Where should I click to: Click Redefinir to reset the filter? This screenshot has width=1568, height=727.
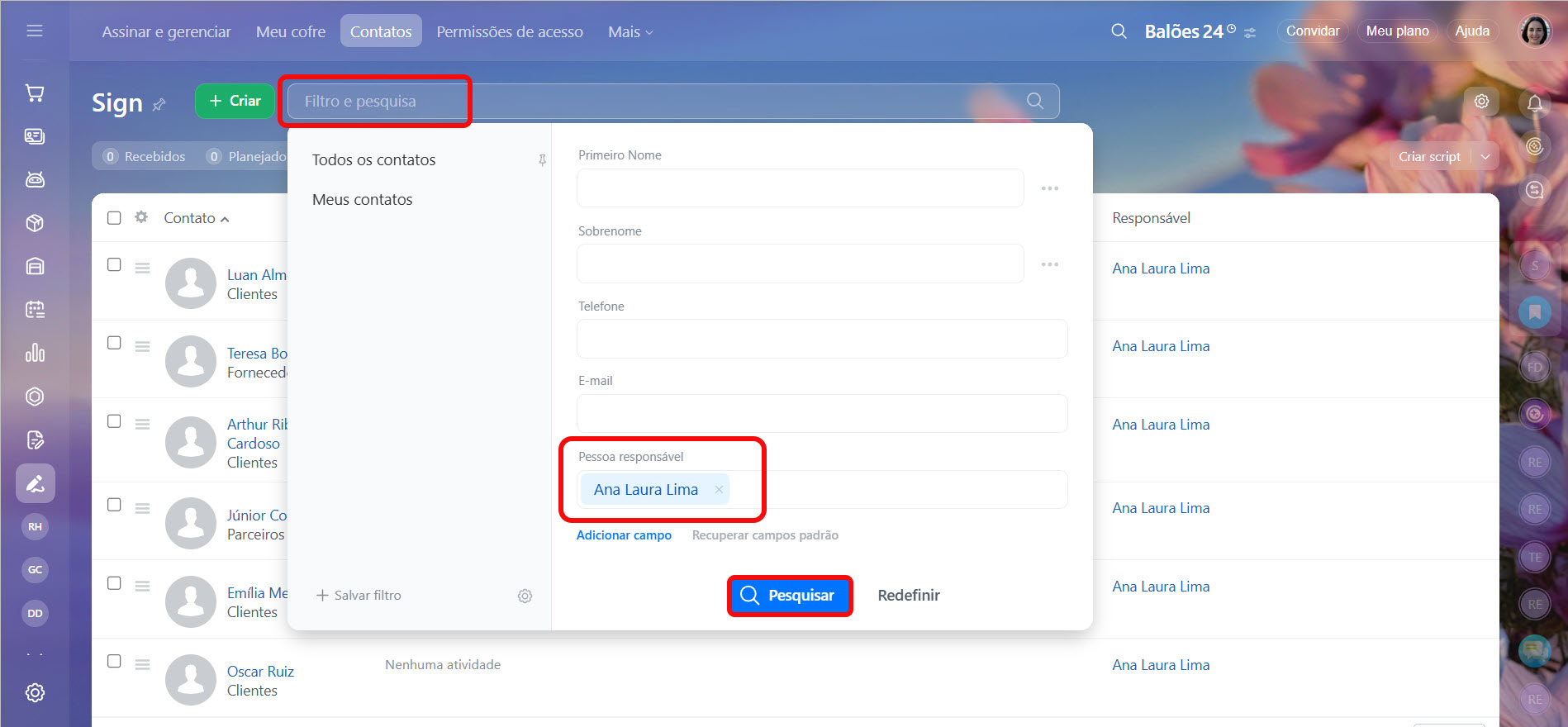pos(909,596)
